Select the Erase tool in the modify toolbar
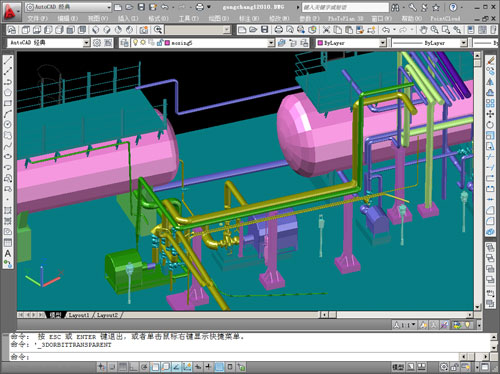Image resolution: width=500 pixels, height=374 pixels. tap(490, 60)
